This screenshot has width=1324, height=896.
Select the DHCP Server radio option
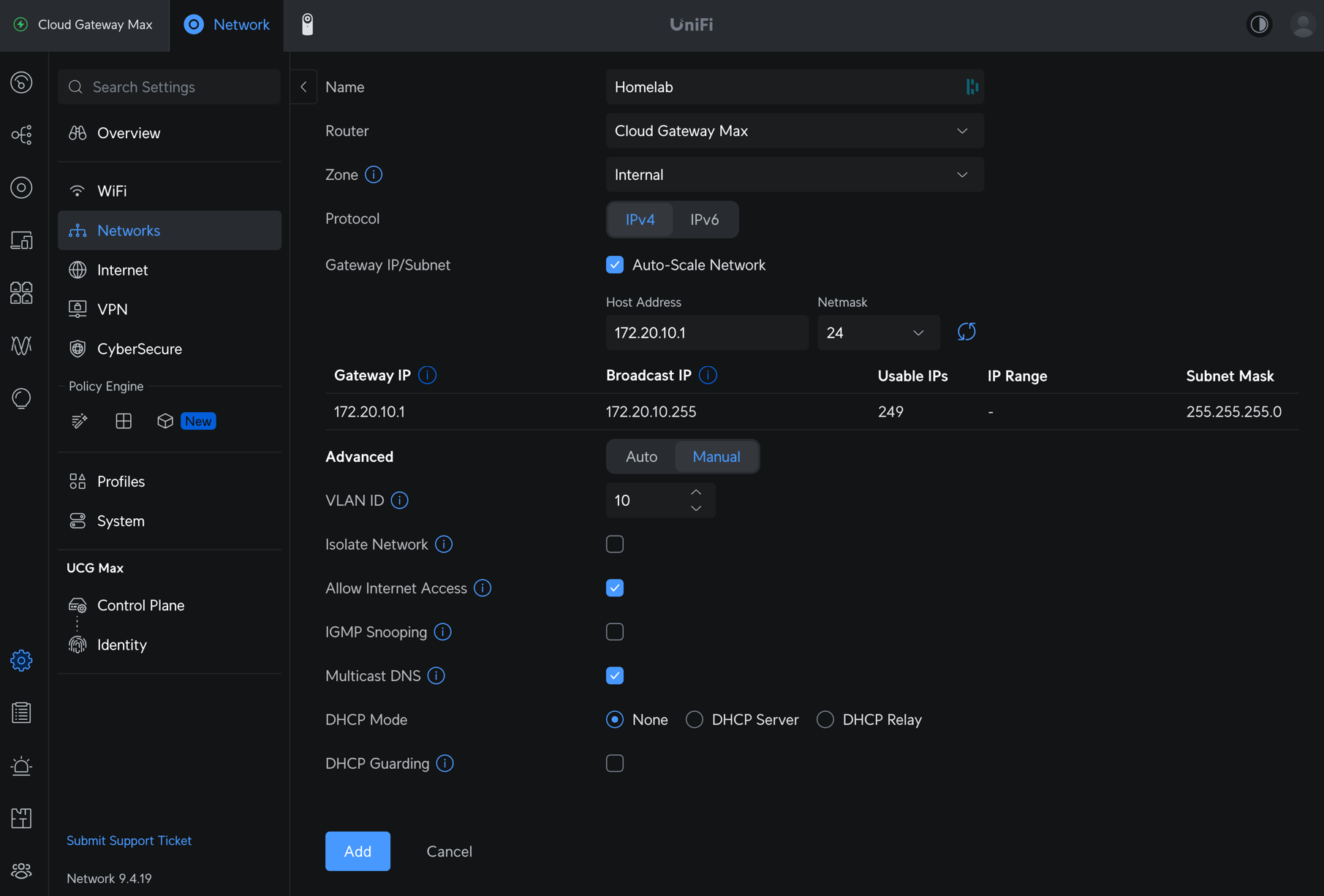coord(695,720)
